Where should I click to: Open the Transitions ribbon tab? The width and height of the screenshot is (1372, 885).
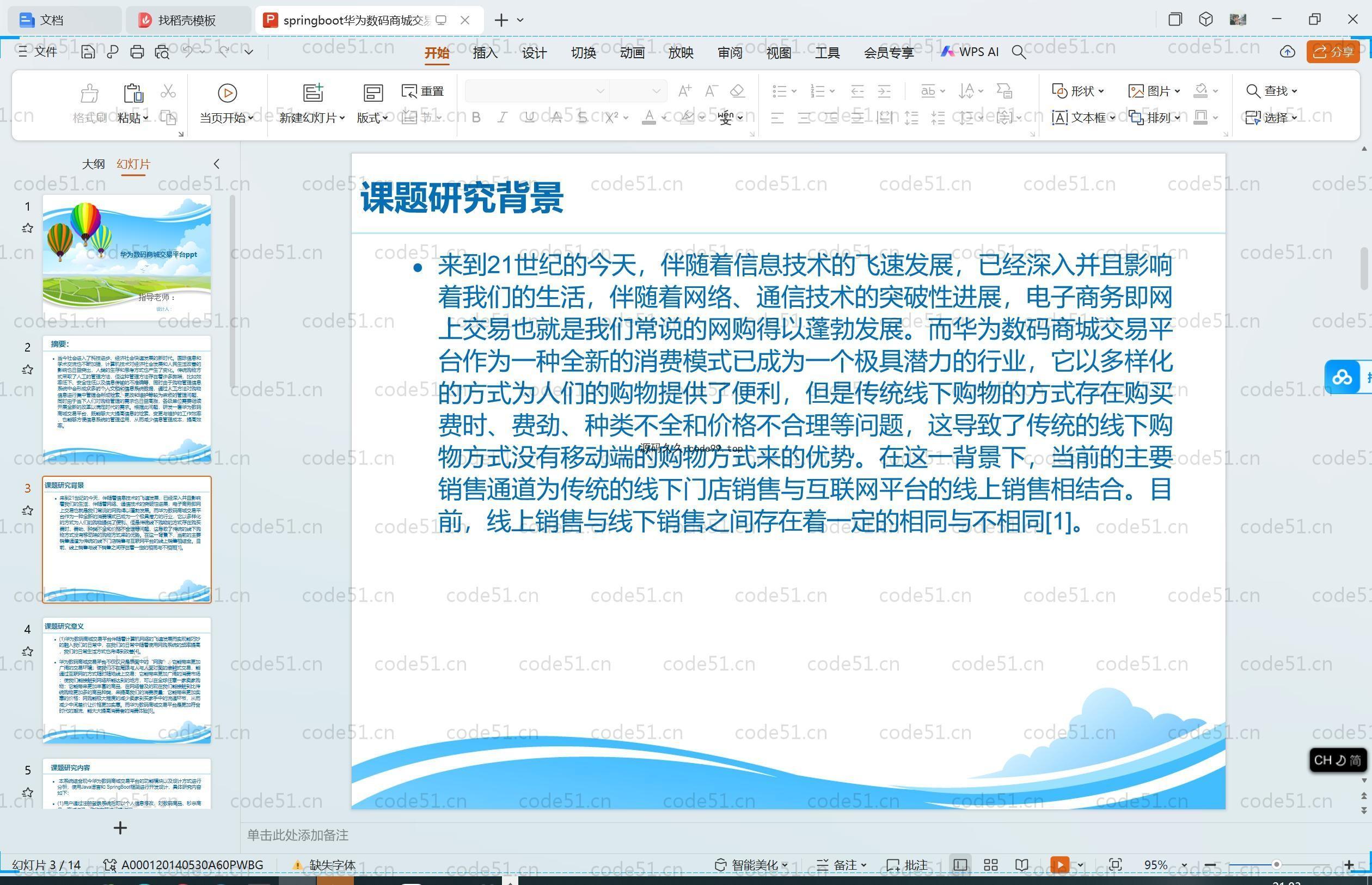pos(584,53)
